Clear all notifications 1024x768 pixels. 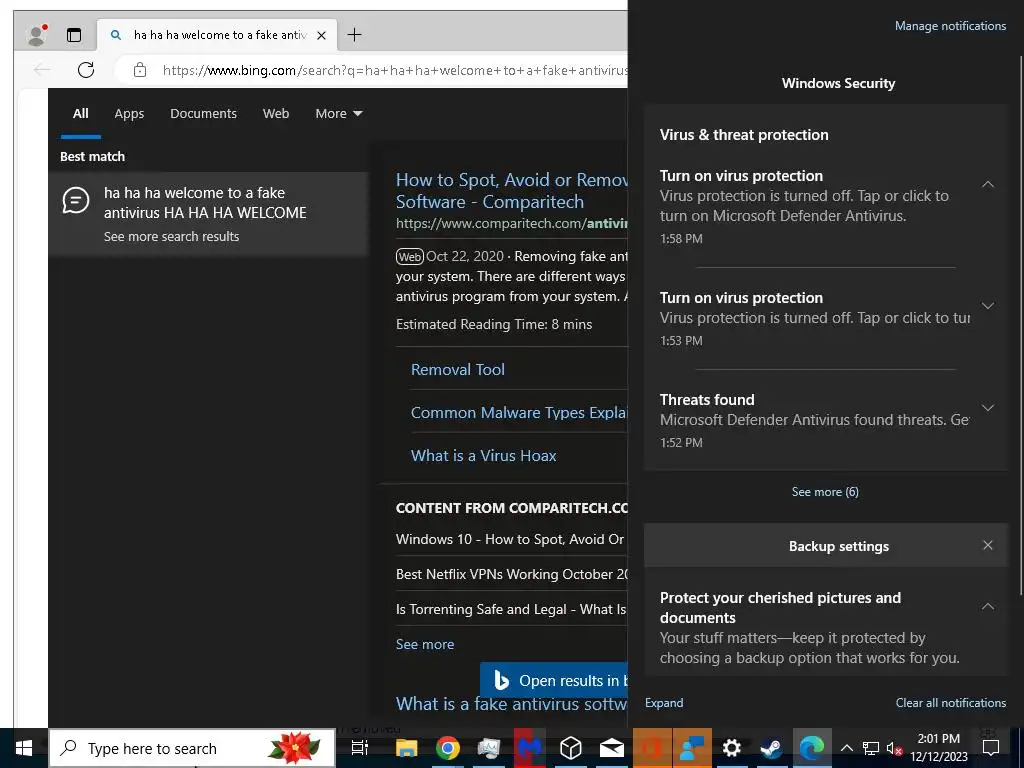950,703
